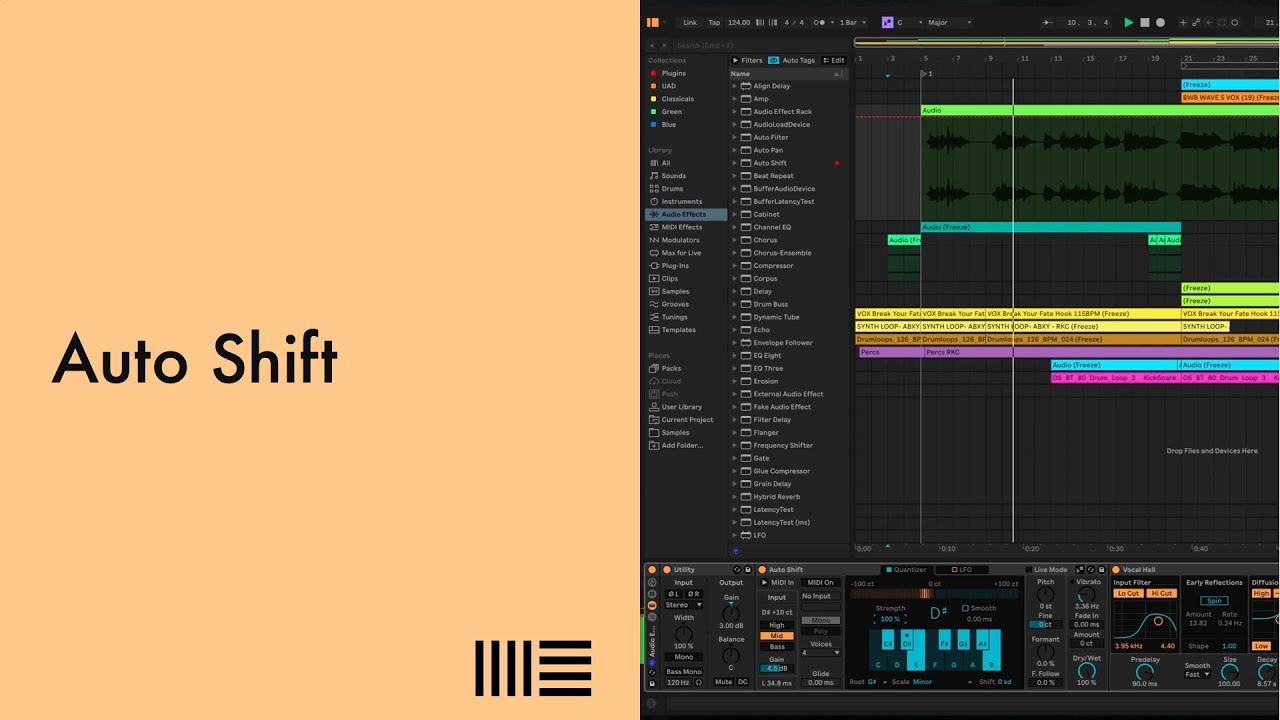Screen dimensions: 1280x720
Task: Open the Voices count dropdown
Action: tap(820, 653)
